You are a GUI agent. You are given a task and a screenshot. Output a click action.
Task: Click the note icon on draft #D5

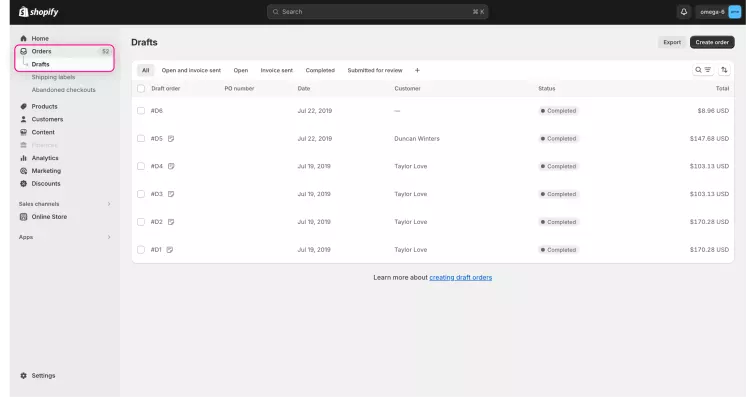pos(171,139)
